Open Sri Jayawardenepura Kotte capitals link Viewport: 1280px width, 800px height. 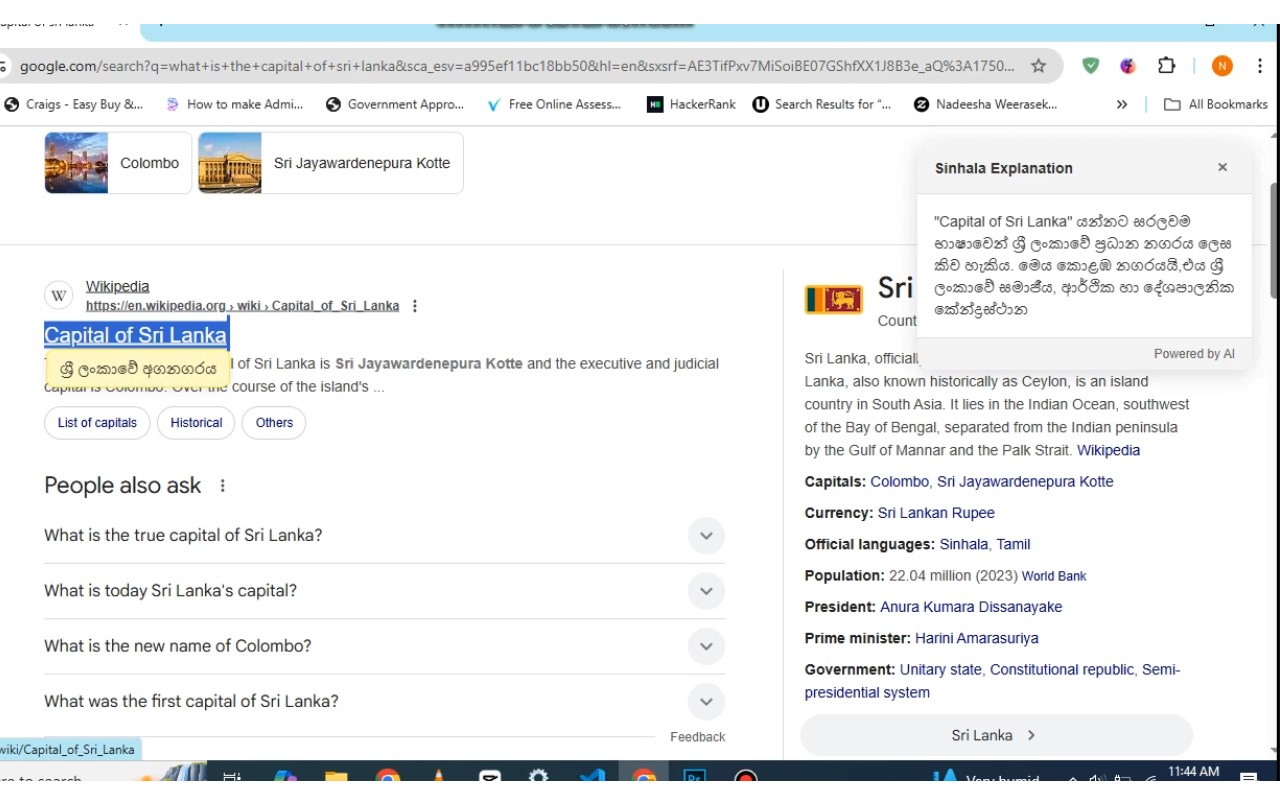pos(1025,482)
